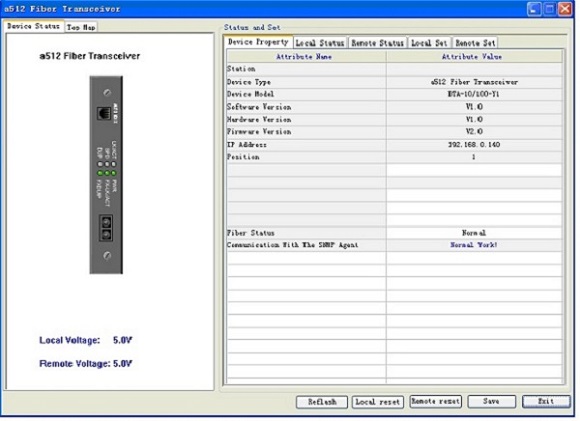
Task: Select the Position row label
Action: pos(243,157)
